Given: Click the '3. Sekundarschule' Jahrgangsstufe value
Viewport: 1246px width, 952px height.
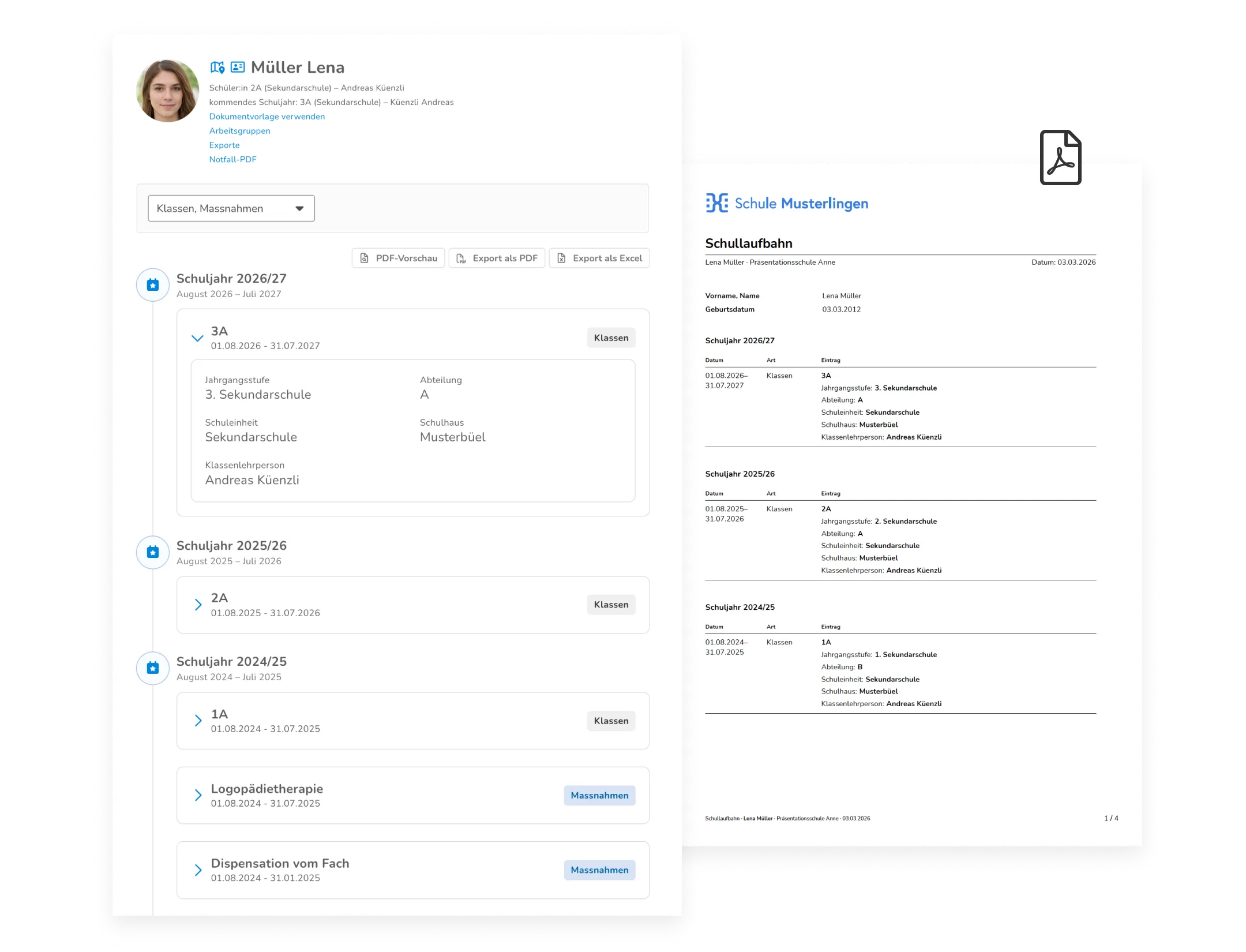Looking at the screenshot, I should pyautogui.click(x=258, y=395).
